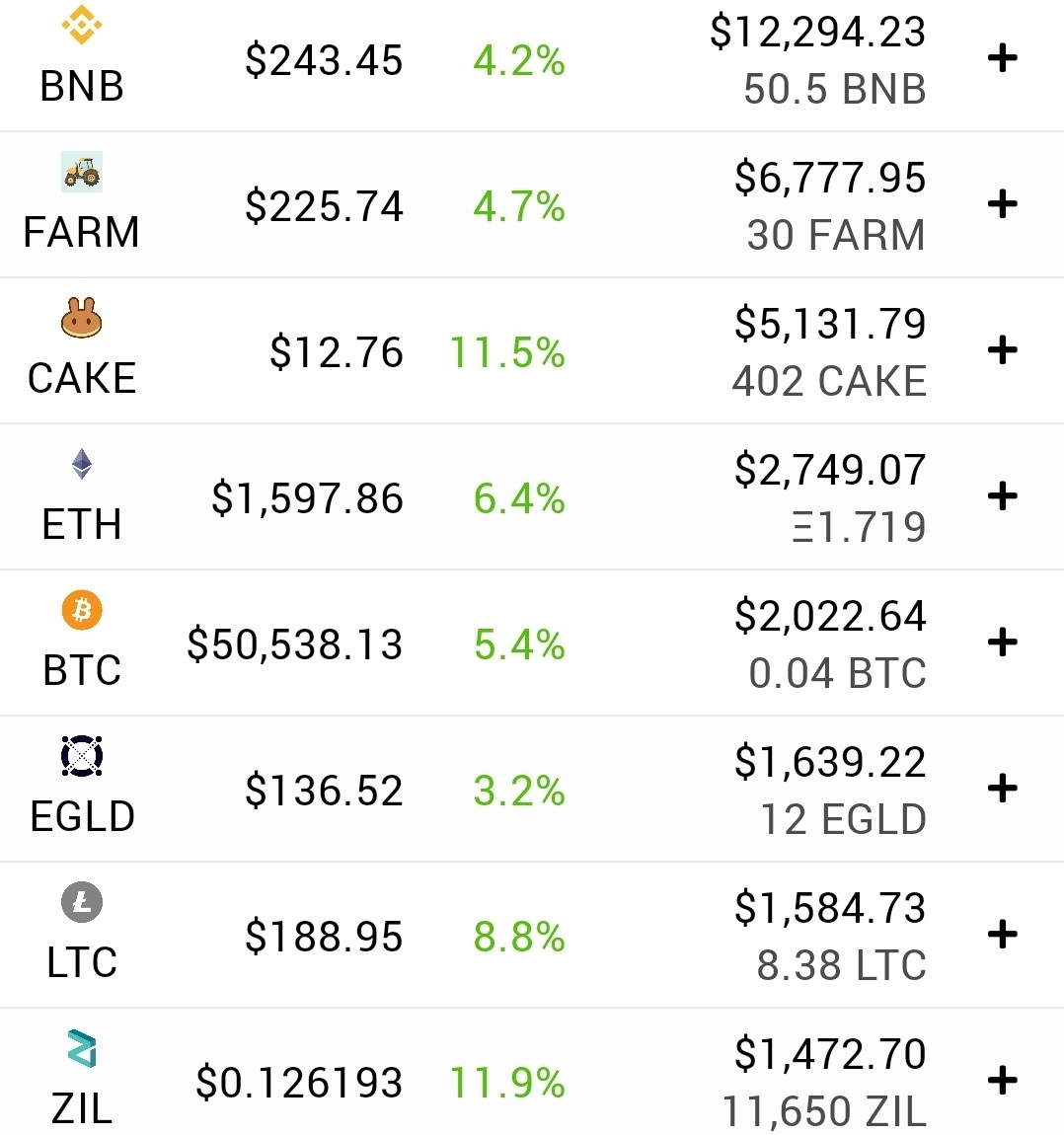Click plus beside ZIL holdings
This screenshot has width=1064, height=1135.
[x=1003, y=1081]
